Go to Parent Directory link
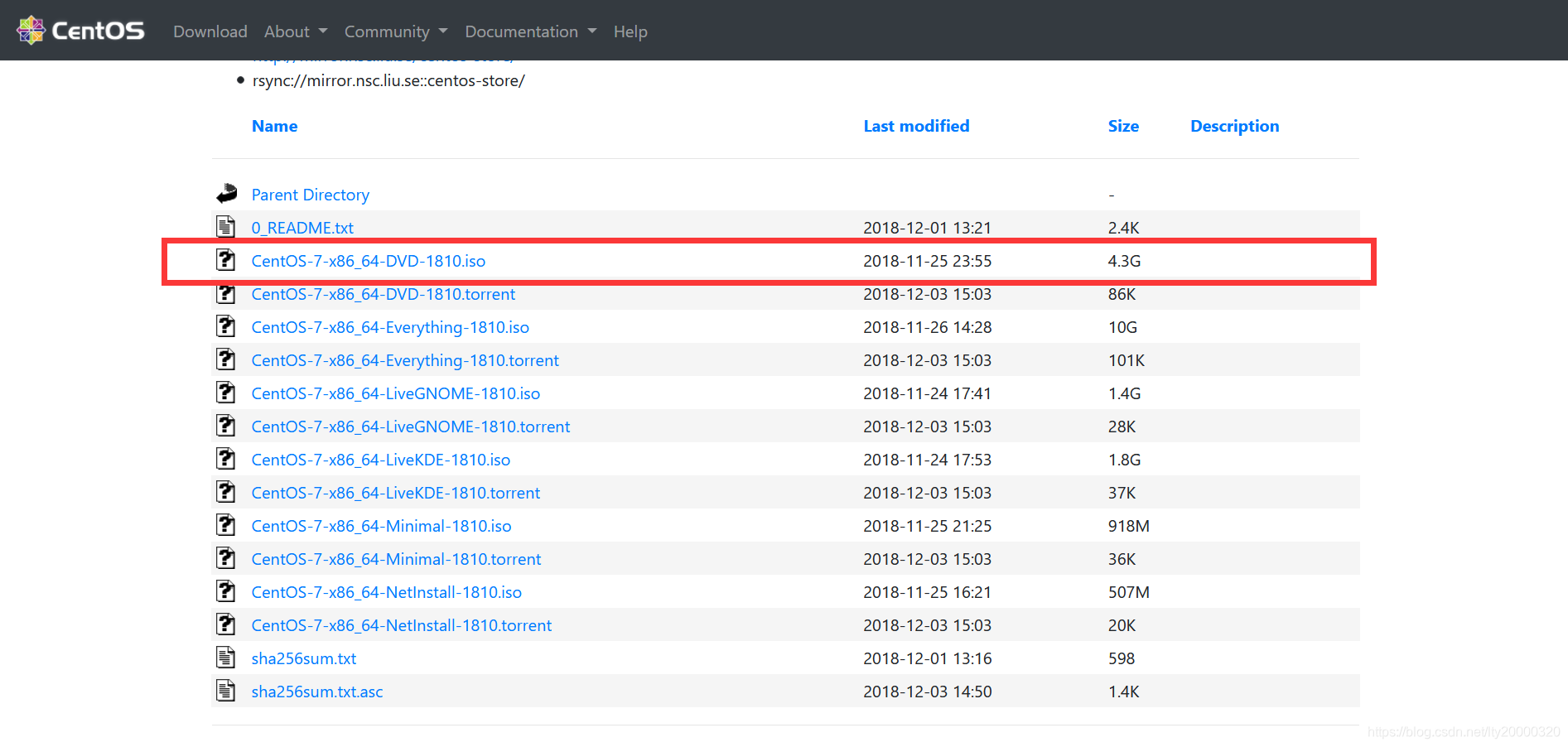 pyautogui.click(x=311, y=195)
